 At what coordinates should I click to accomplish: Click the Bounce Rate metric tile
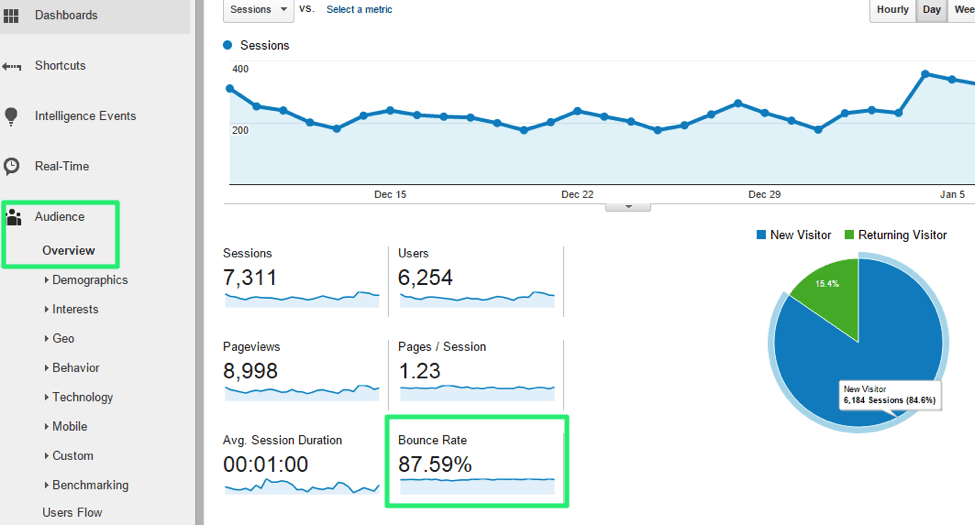tap(476, 461)
